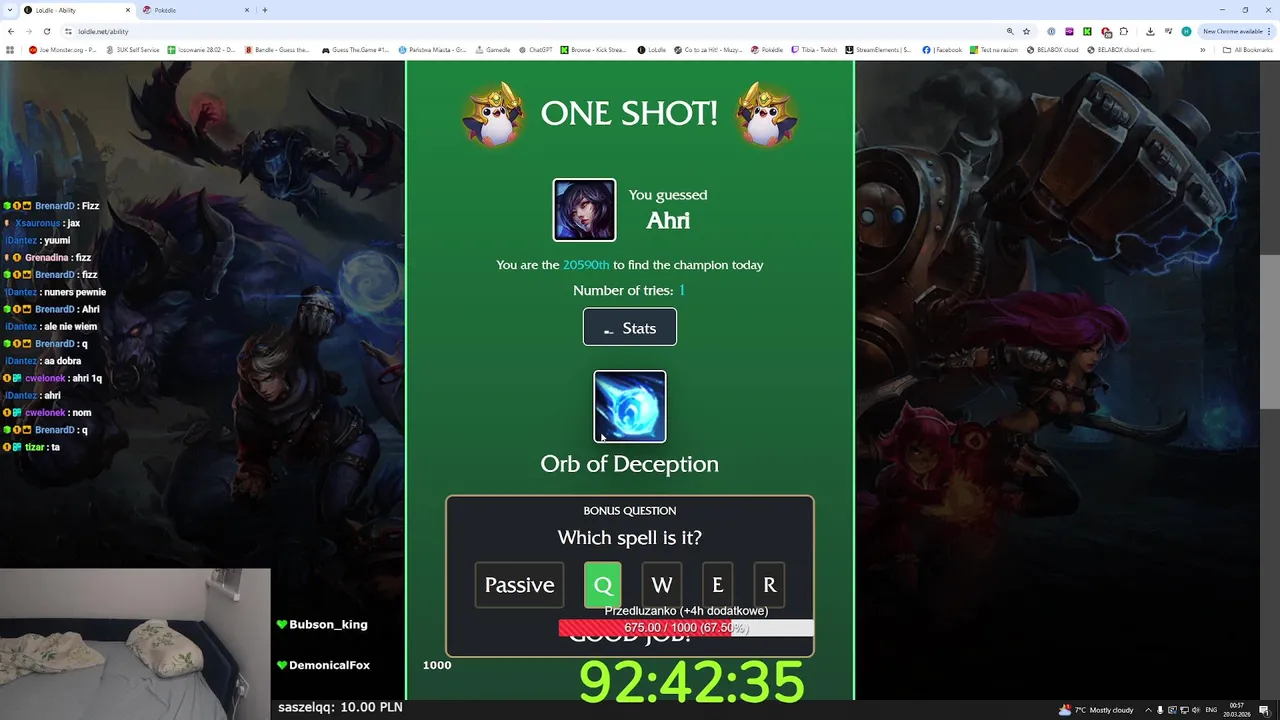
Task: Open the apps grid in bookmarks bar
Action: 10,49
